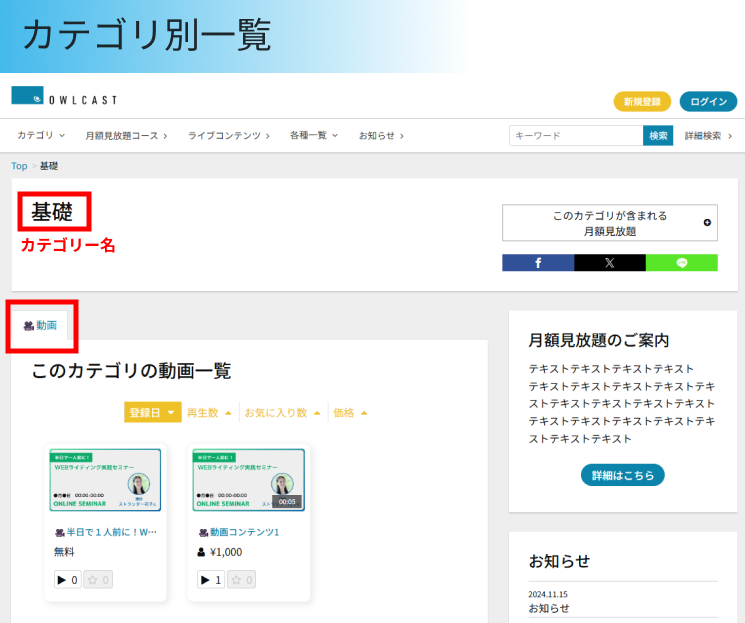This screenshot has width=745, height=623.
Task: Share on X icon button
Action: point(610,263)
